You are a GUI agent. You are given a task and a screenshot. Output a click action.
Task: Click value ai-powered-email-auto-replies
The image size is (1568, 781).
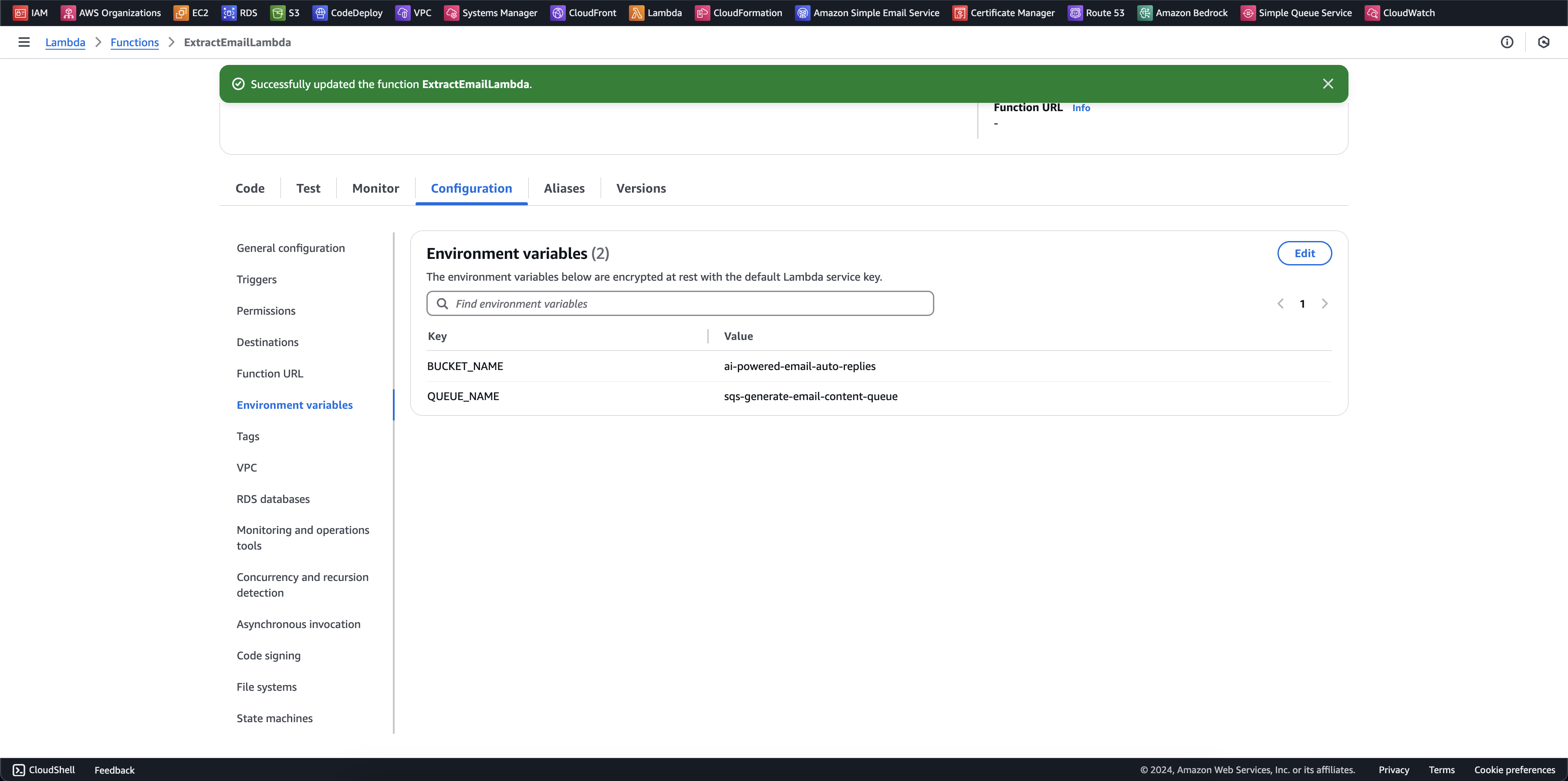(x=800, y=366)
